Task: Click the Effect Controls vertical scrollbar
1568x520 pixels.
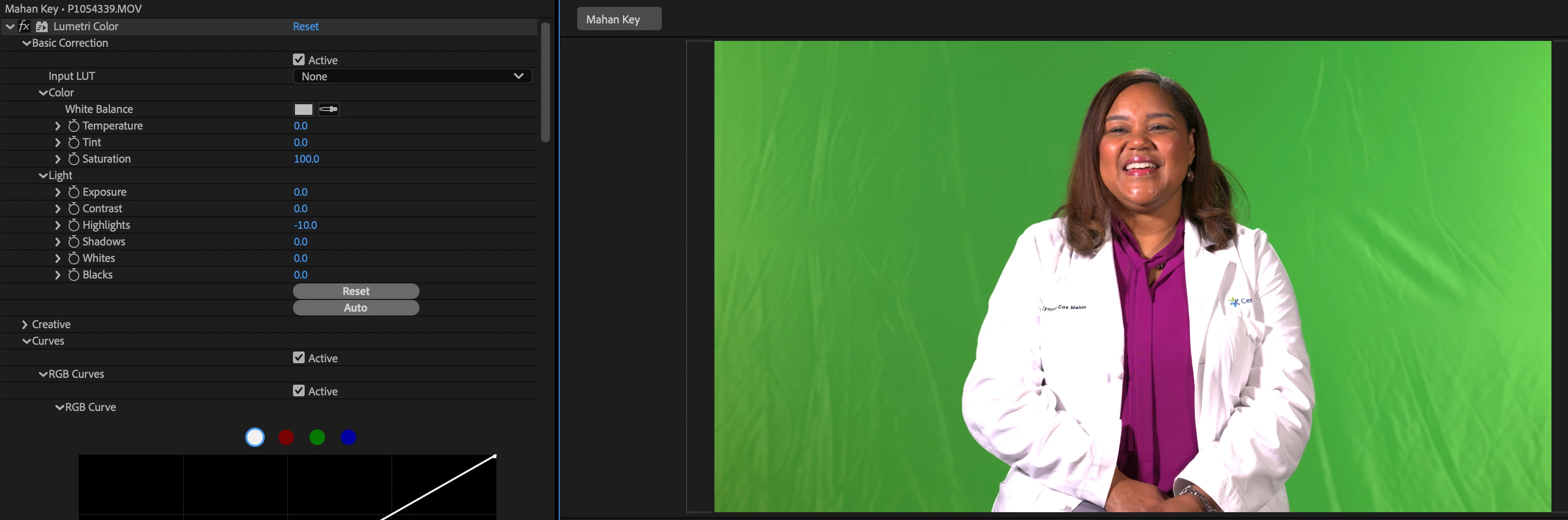Action: click(x=546, y=82)
